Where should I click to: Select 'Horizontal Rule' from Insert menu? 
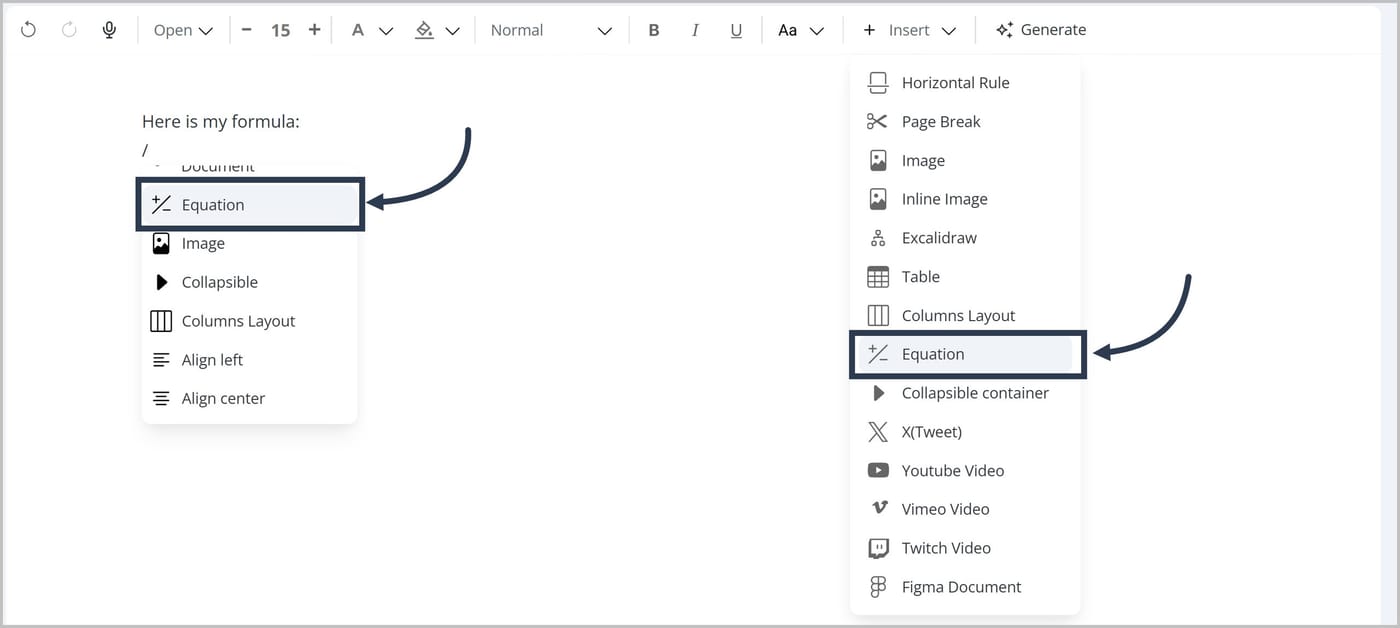click(955, 83)
